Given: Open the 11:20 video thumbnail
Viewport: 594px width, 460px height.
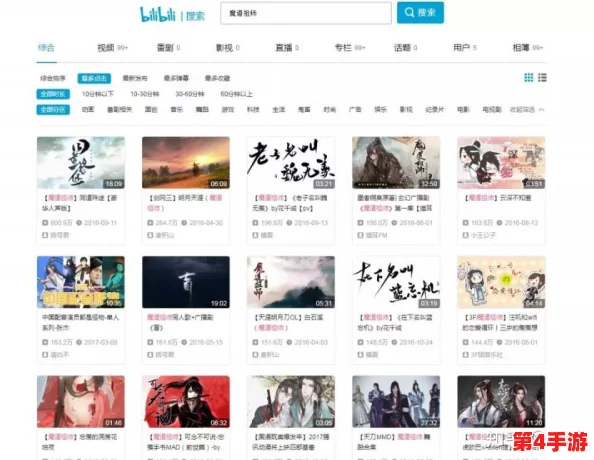Looking at the screenshot, I should (501, 402).
